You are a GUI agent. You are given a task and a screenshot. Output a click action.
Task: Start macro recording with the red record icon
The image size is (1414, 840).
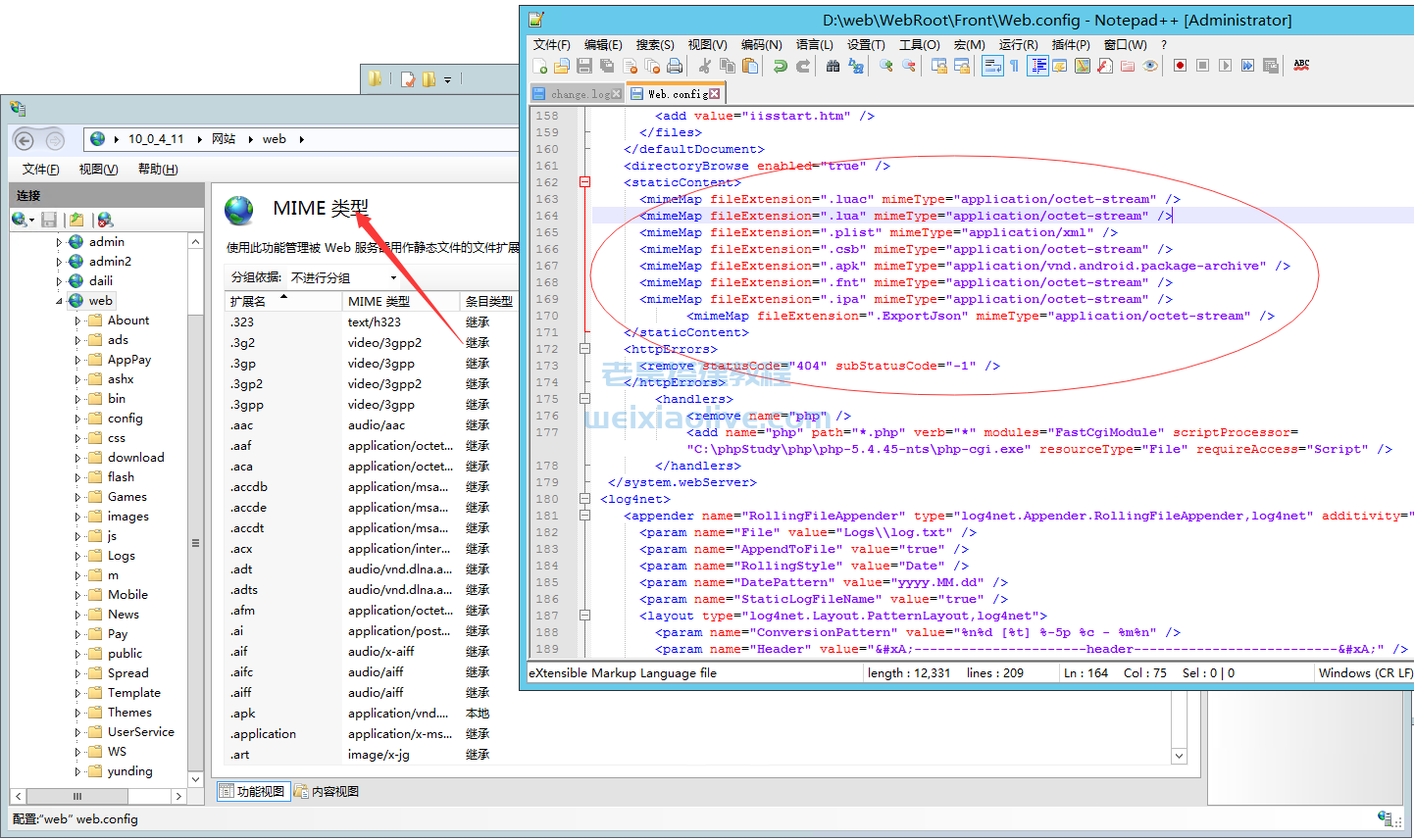[1180, 66]
